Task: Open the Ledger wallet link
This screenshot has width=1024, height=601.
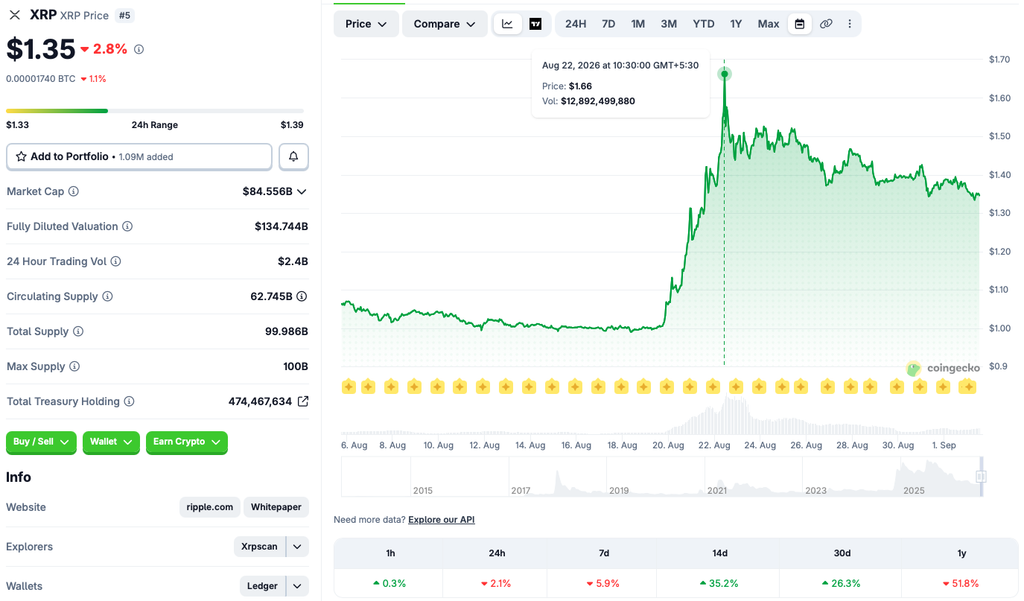Action: [x=263, y=586]
